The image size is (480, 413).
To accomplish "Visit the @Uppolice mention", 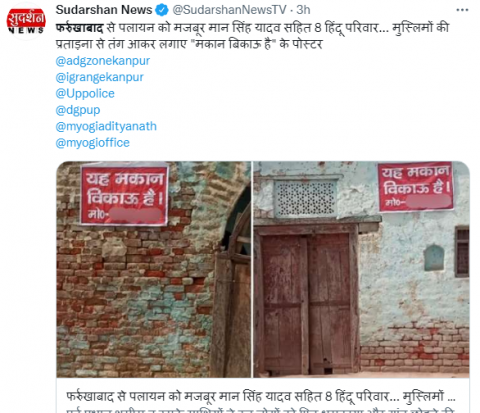I will point(85,94).
